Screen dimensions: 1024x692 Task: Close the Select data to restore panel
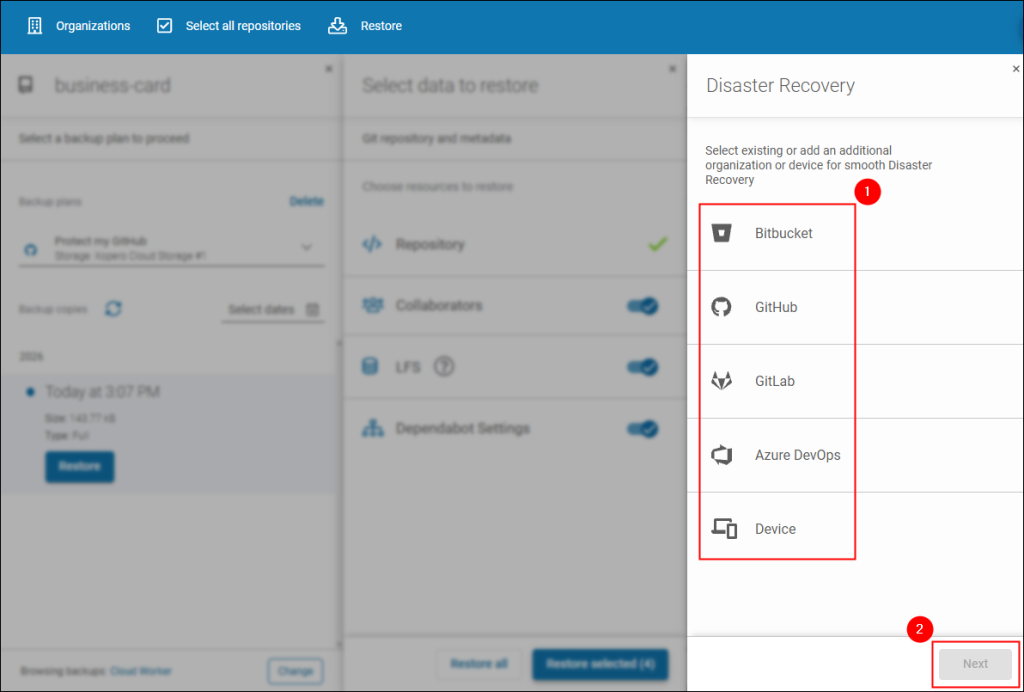[x=673, y=69]
